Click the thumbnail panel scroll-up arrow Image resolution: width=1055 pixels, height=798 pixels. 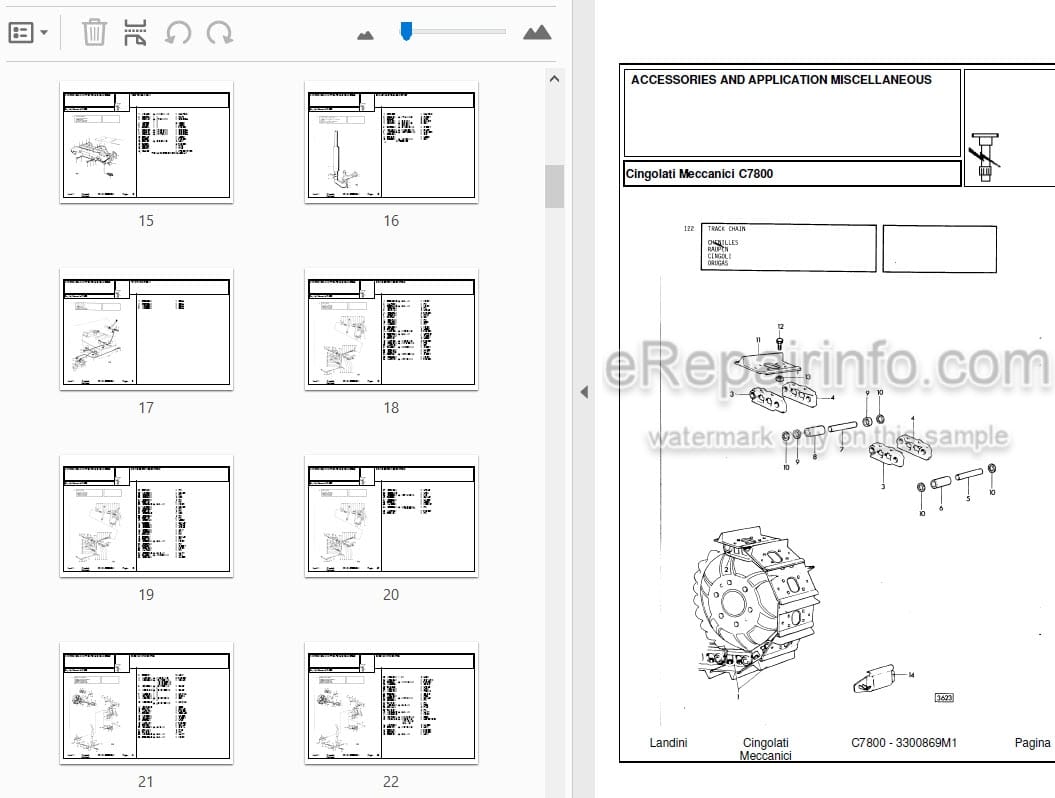[x=554, y=79]
